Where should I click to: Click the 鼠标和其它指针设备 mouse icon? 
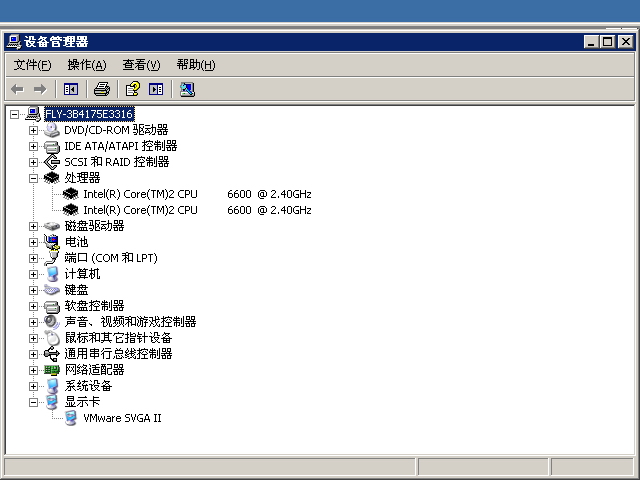coord(51,338)
